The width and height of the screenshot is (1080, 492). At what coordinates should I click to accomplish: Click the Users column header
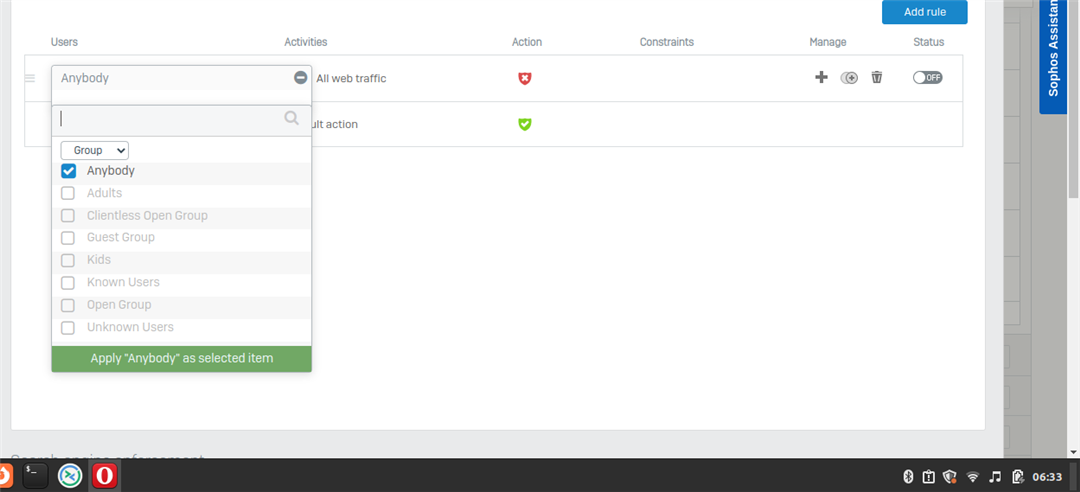pos(64,42)
